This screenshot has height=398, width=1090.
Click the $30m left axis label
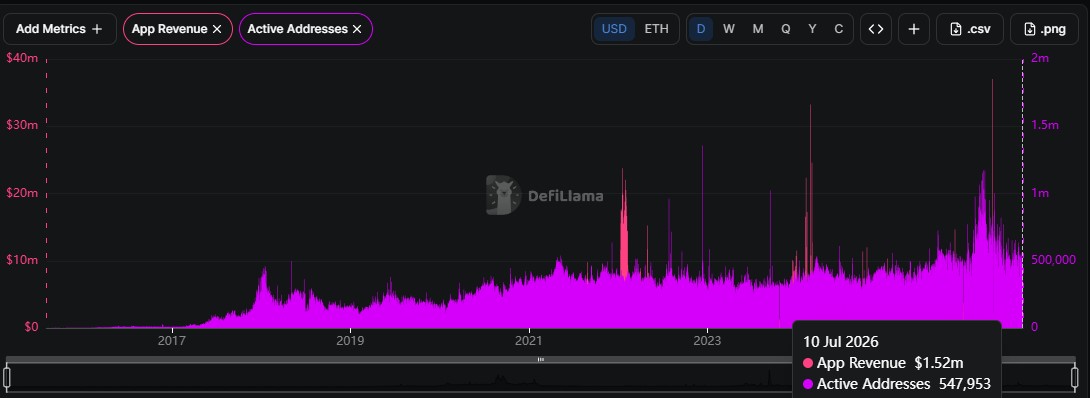pyautogui.click(x=22, y=126)
